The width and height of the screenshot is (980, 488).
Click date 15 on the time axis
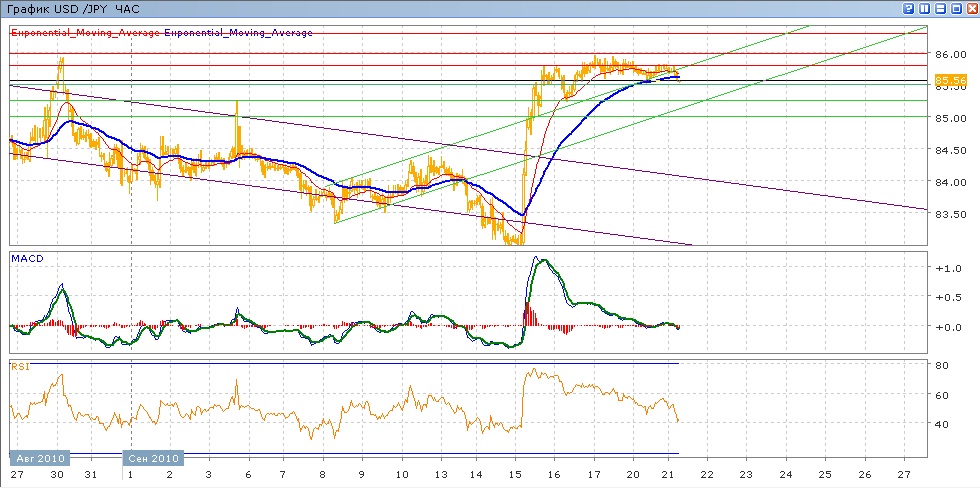[x=515, y=473]
